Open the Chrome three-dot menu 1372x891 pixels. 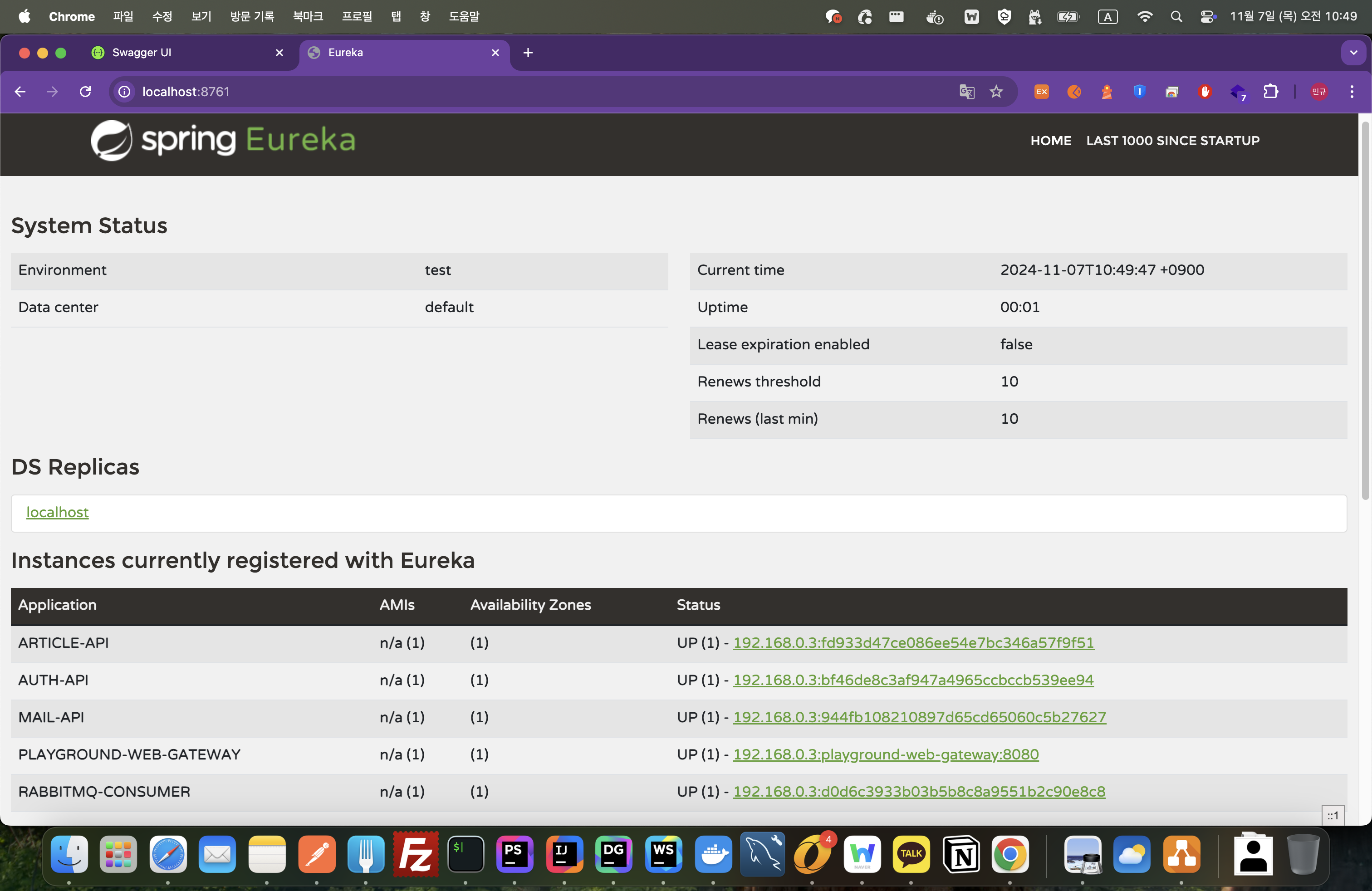pos(1351,92)
